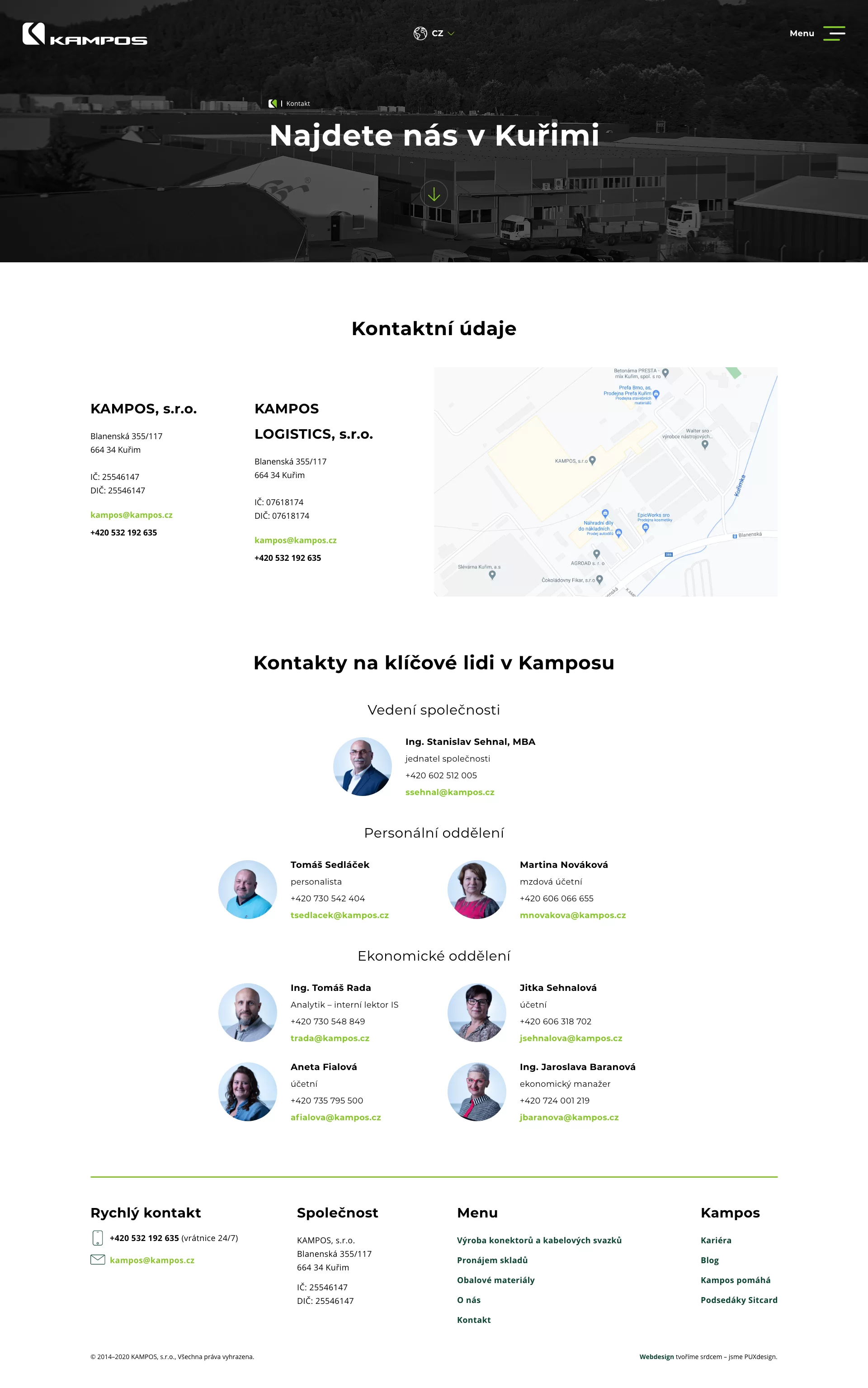Click email tsedlacek@kampos.cz

340,915
